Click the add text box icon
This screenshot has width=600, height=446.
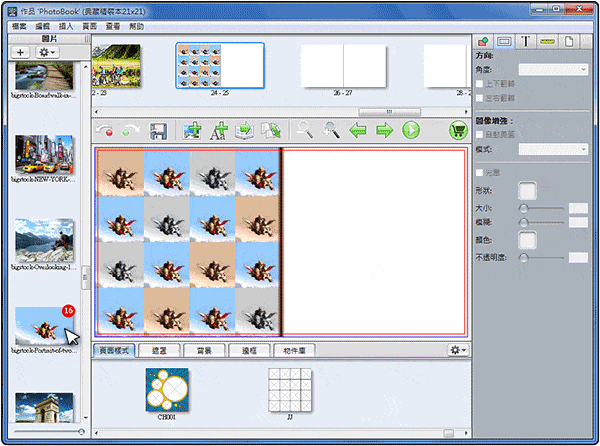click(x=218, y=130)
